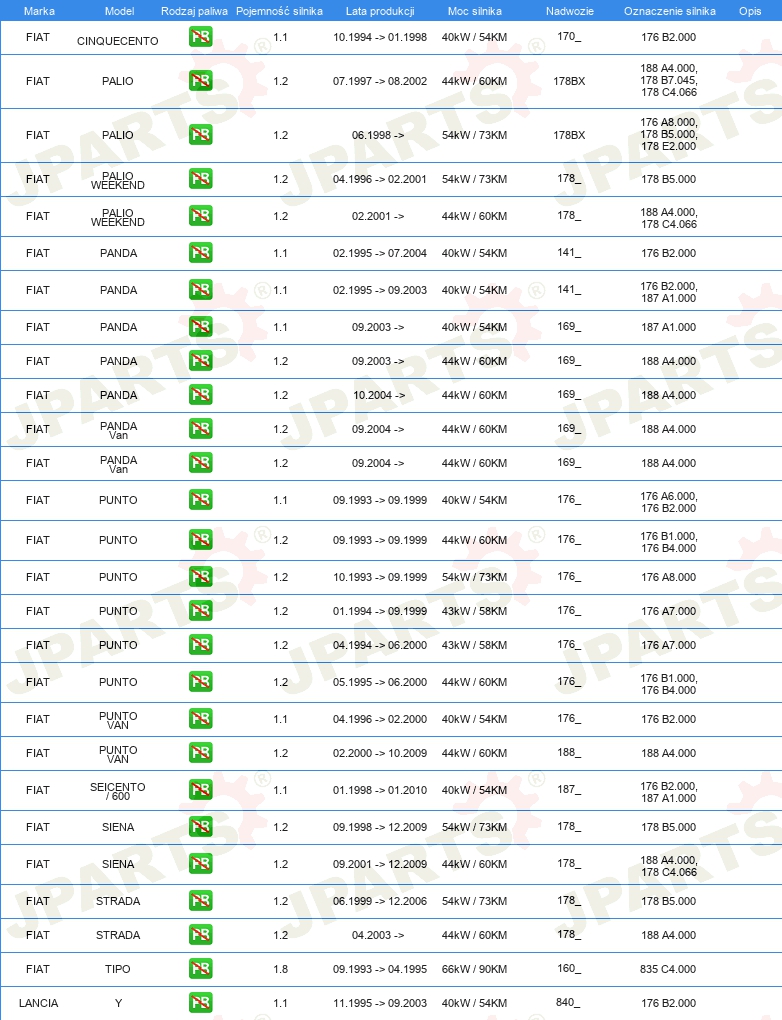Click engine code 835 C4.000
782x1020 pixels.
pyautogui.click(x=668, y=969)
